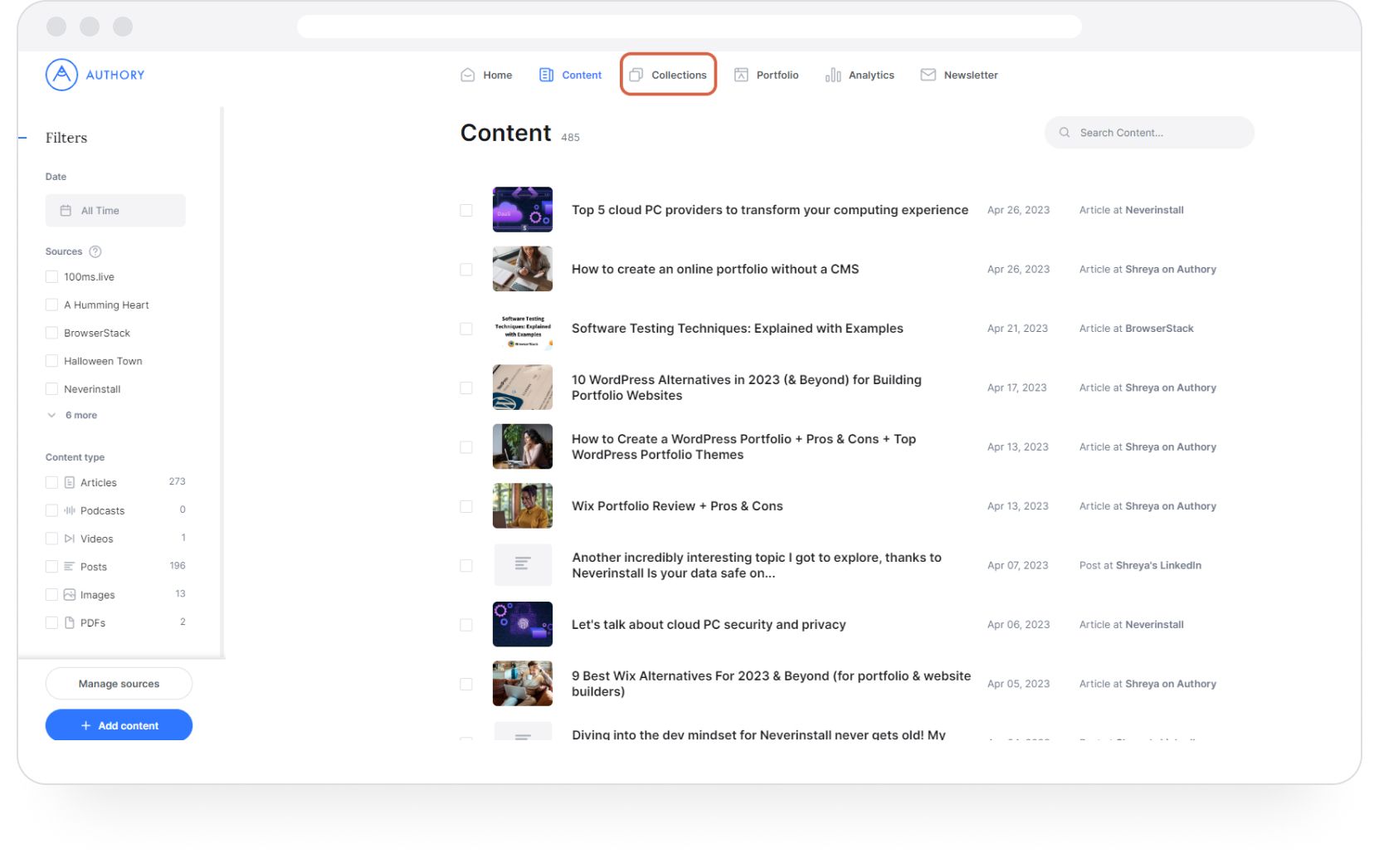The width and height of the screenshot is (1379, 868).
Task: Click the Apr 21, 2023 date
Action: tap(1017, 329)
